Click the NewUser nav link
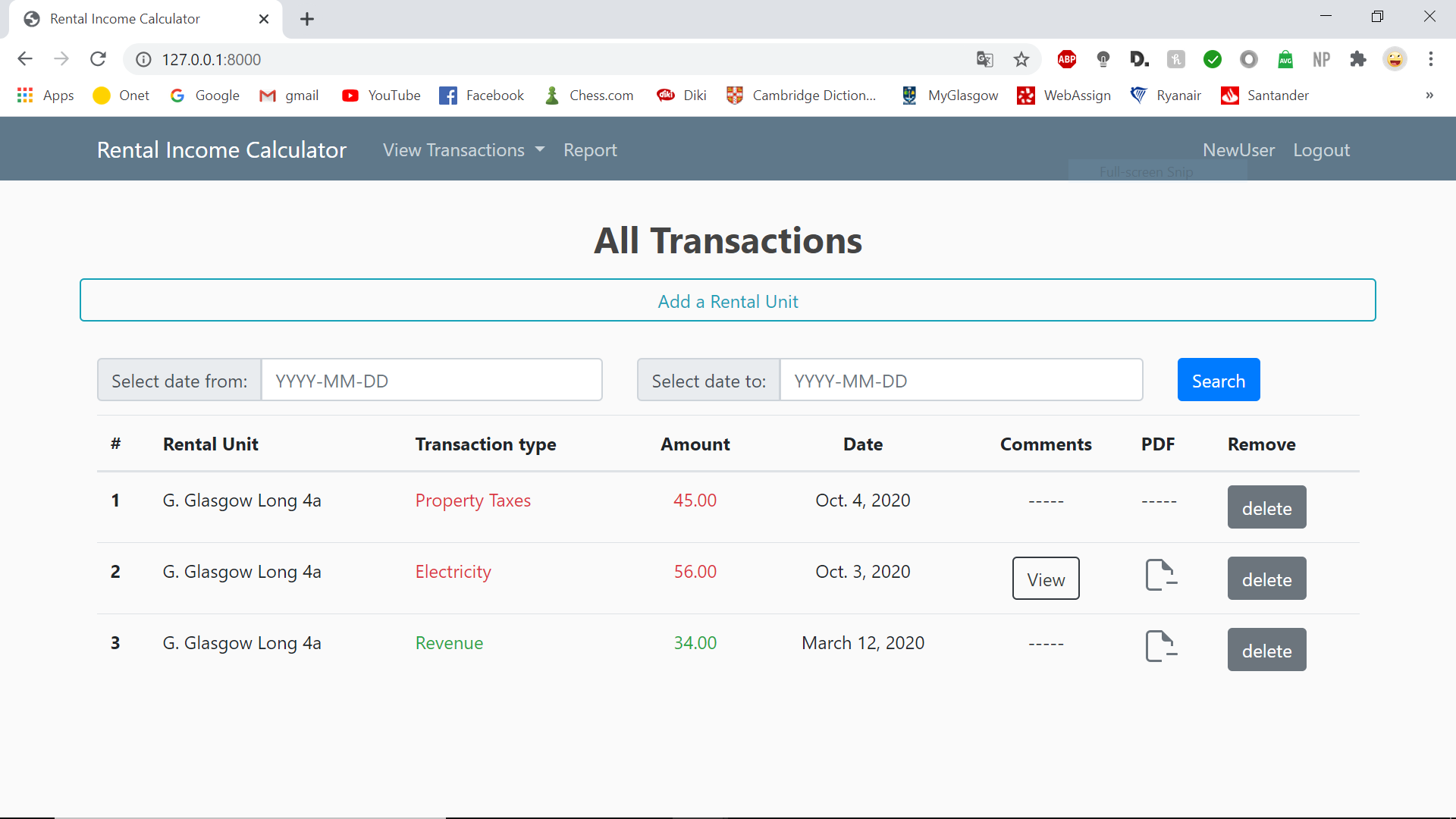 click(1238, 150)
